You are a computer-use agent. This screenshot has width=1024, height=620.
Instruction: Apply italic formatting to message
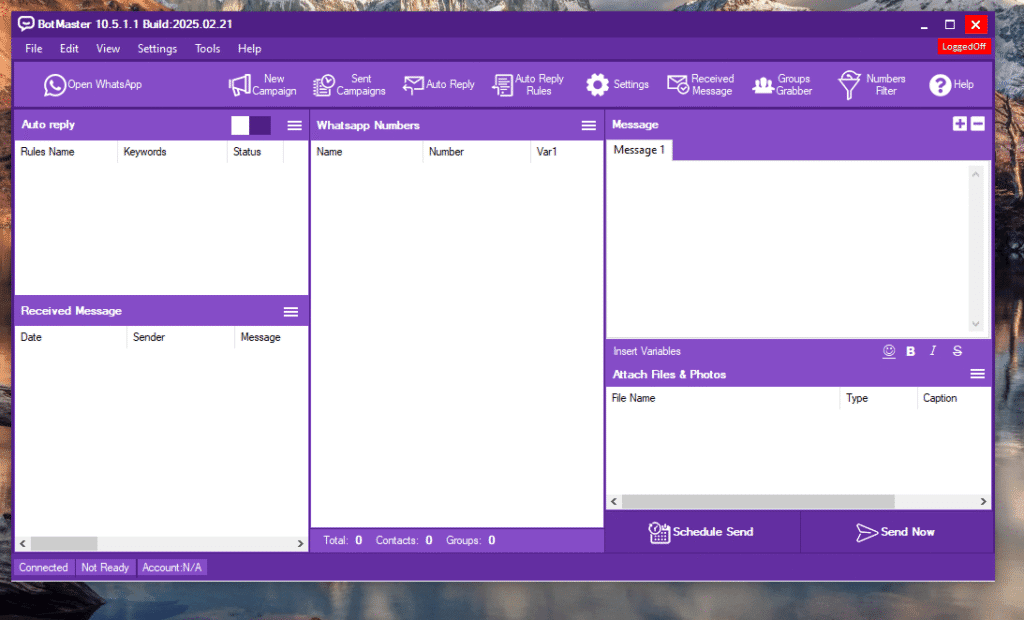click(933, 351)
